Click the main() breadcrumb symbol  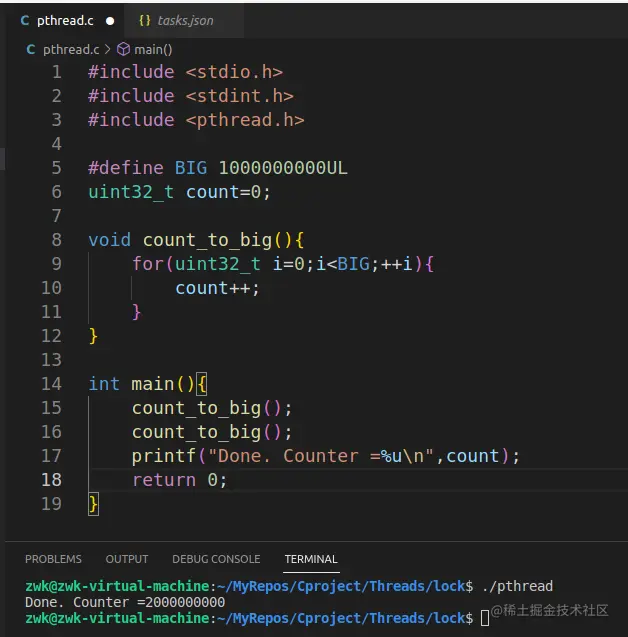153,50
